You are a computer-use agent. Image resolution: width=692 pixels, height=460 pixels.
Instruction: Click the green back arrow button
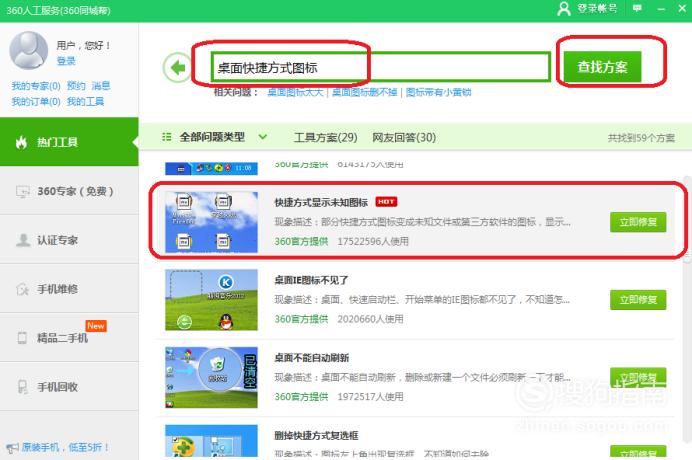click(177, 68)
